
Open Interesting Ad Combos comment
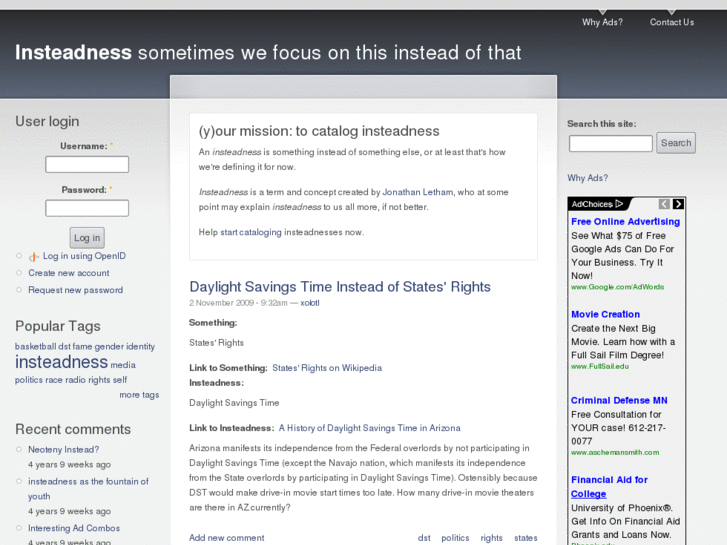pos(74,528)
